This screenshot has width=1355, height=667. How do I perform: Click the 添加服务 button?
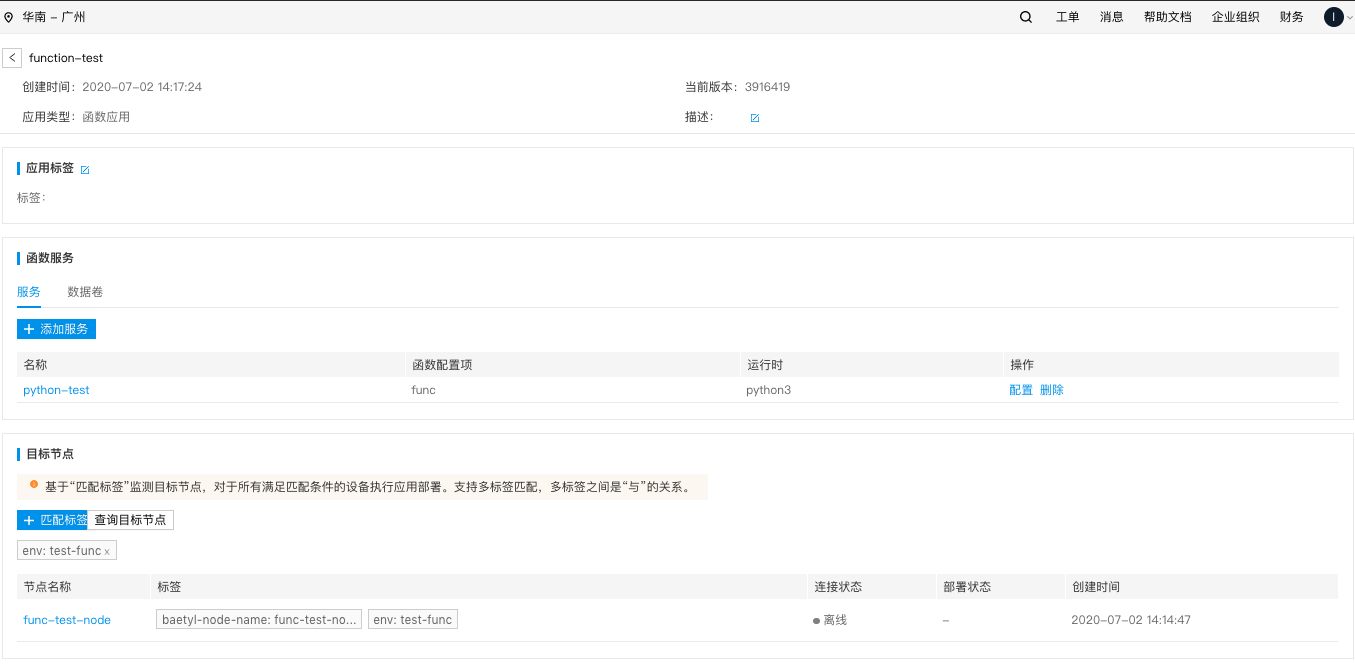pos(56,329)
